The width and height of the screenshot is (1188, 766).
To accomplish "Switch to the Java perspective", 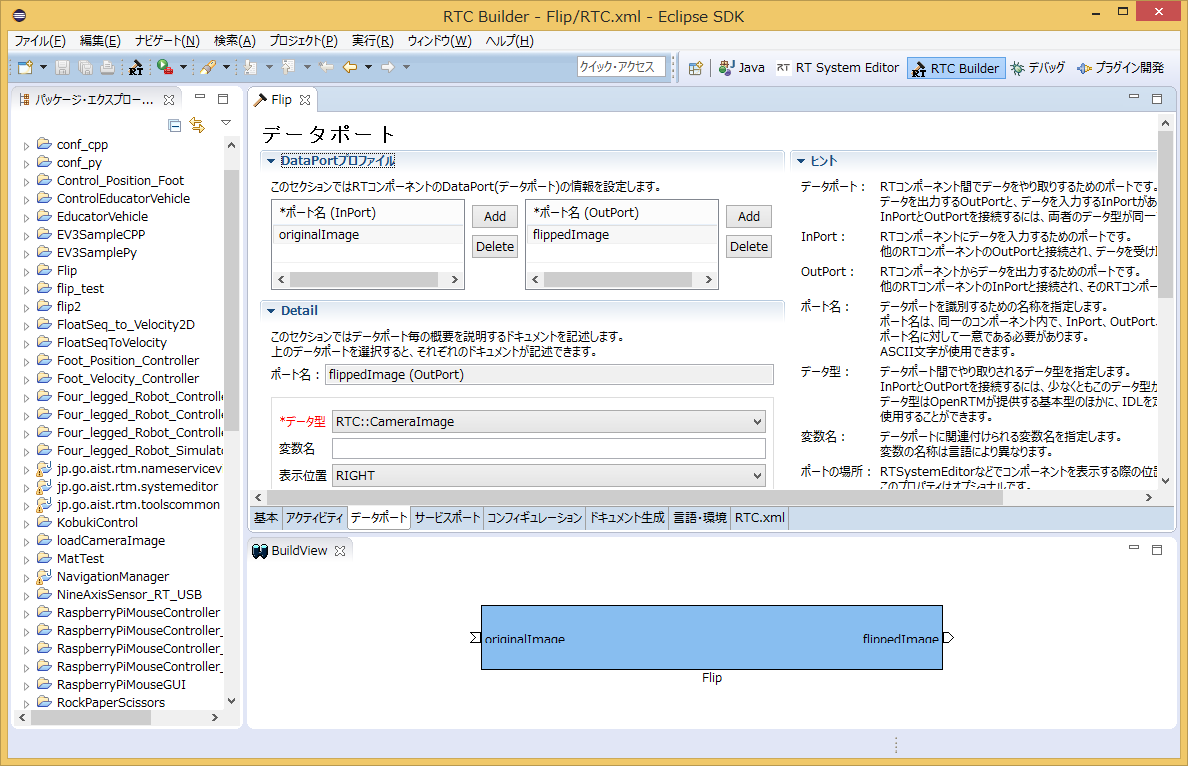I will pos(742,67).
